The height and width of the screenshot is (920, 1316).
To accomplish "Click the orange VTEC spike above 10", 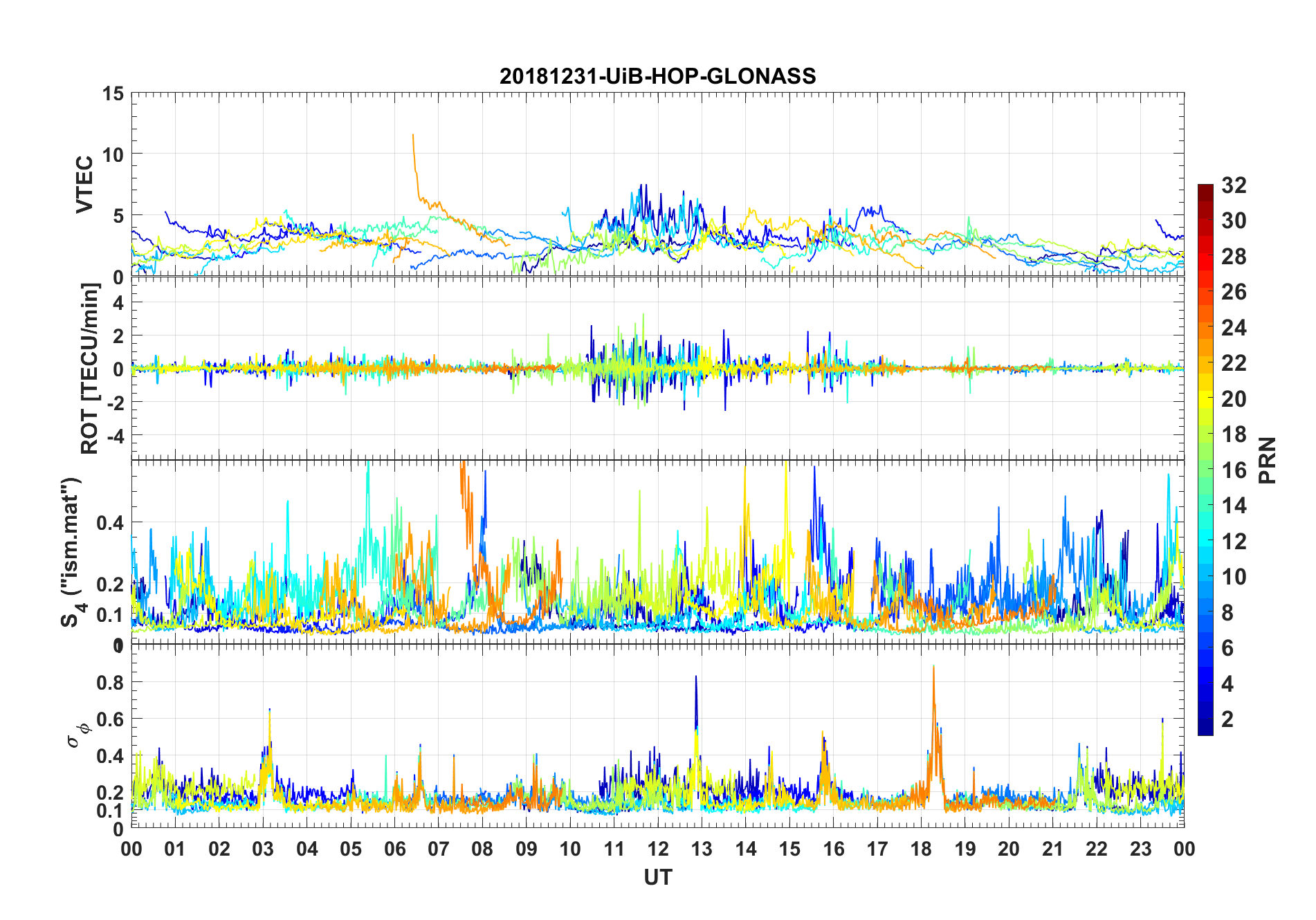I will [414, 152].
